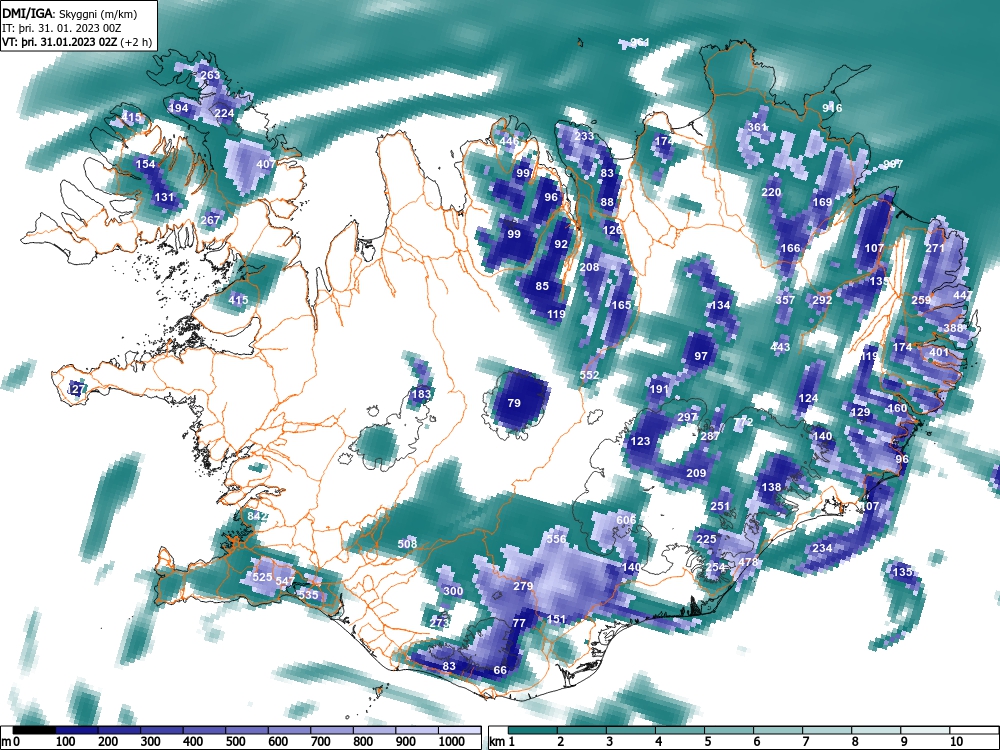Click visibility value 77 in the south
Viewport: 1000px width, 750px height.
[519, 623]
